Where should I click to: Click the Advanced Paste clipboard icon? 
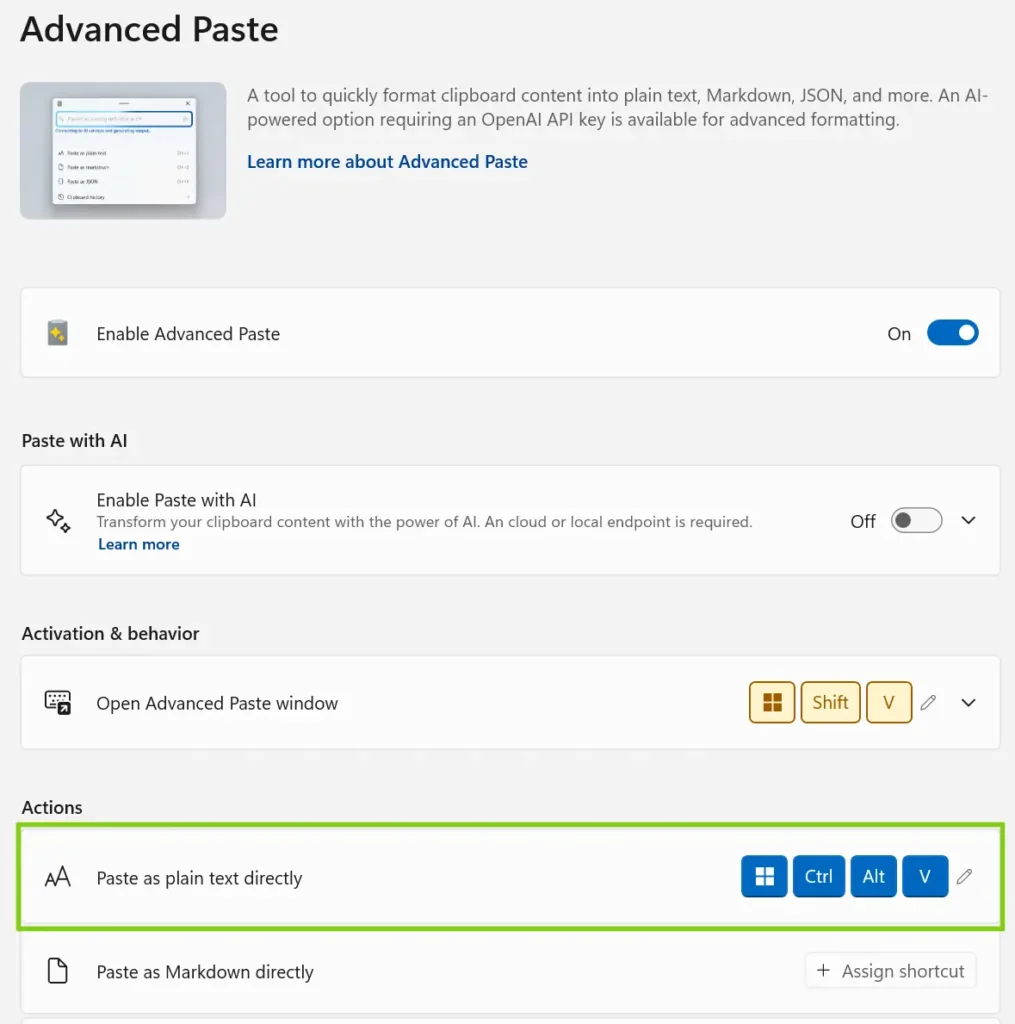coord(57,333)
